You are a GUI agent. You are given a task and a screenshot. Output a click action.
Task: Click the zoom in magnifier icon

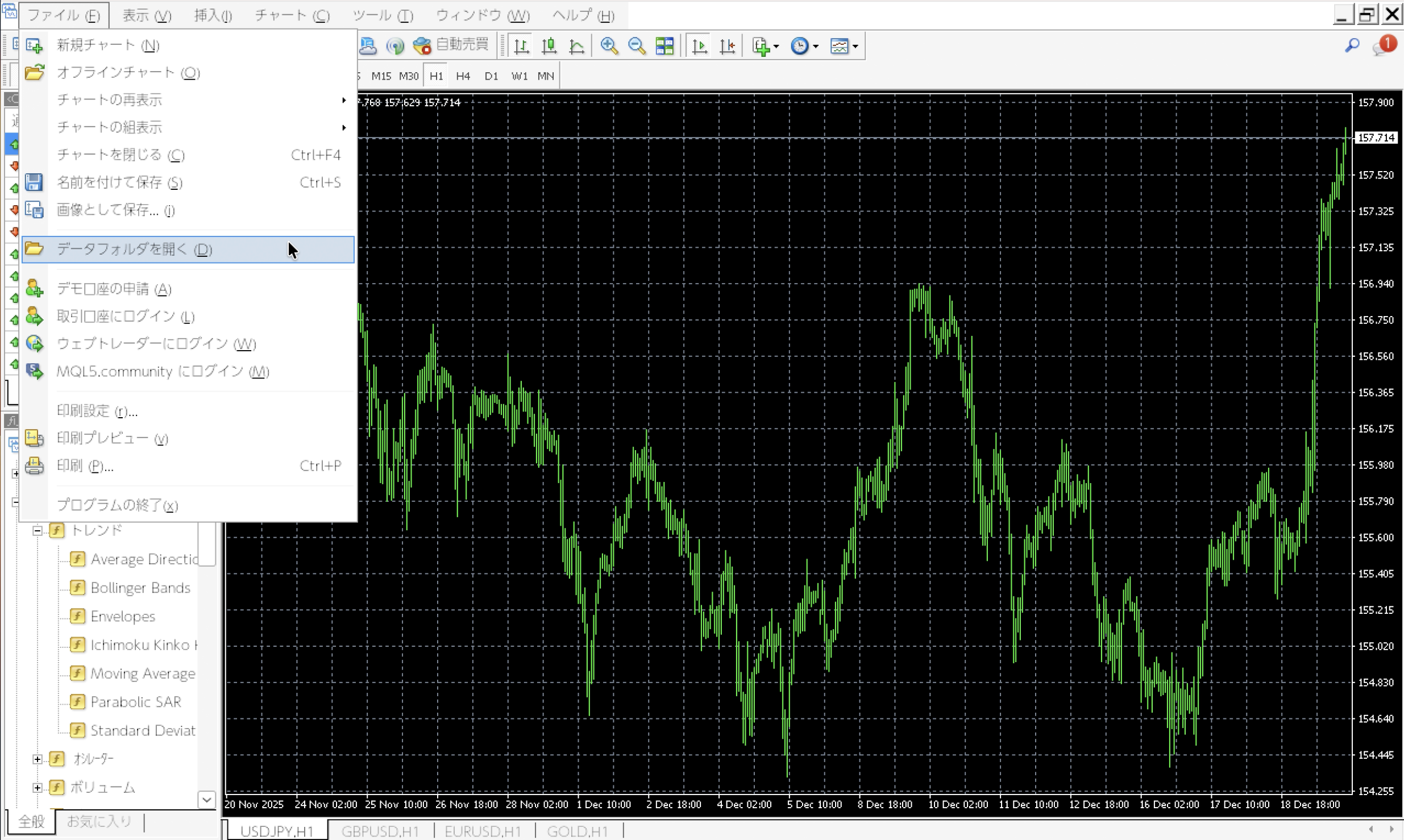click(609, 45)
